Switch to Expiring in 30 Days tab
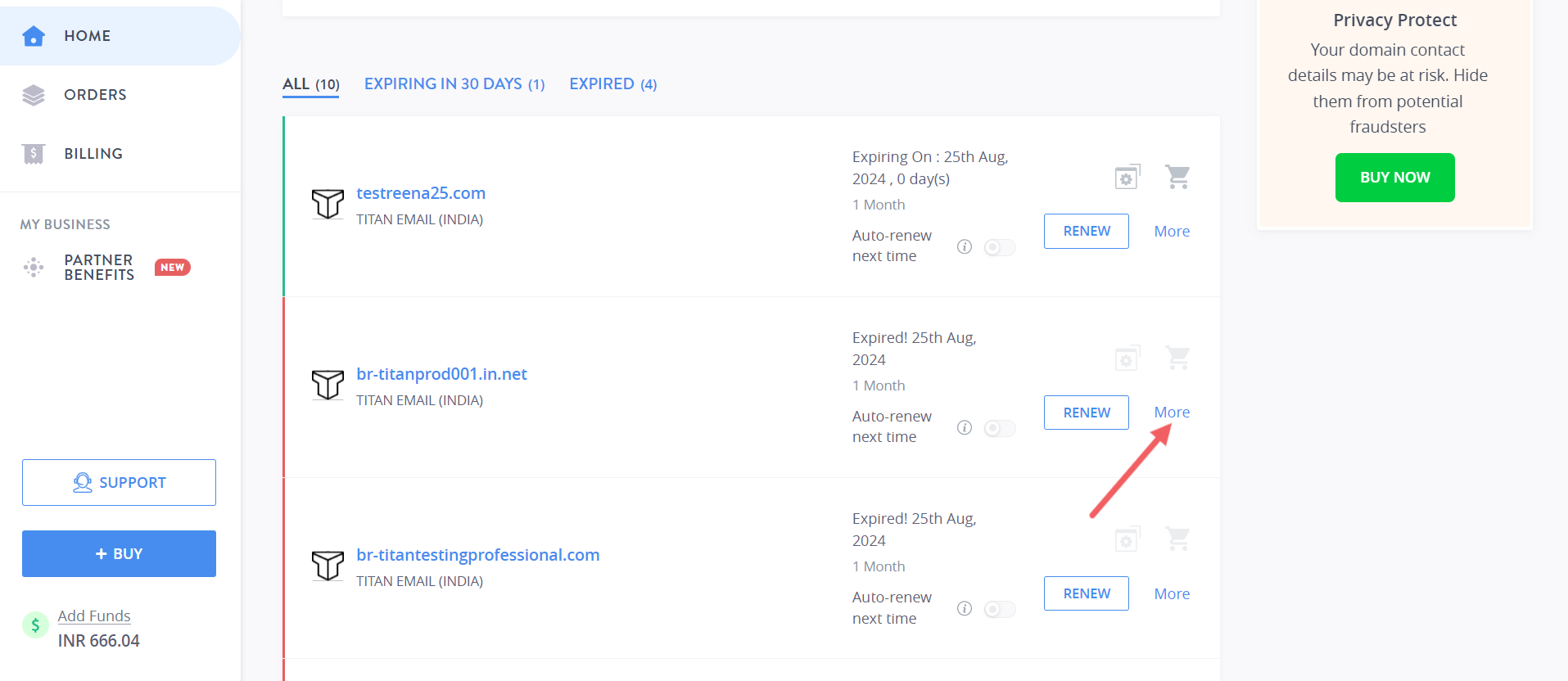Image resolution: width=1568 pixels, height=681 pixels. 454,84
